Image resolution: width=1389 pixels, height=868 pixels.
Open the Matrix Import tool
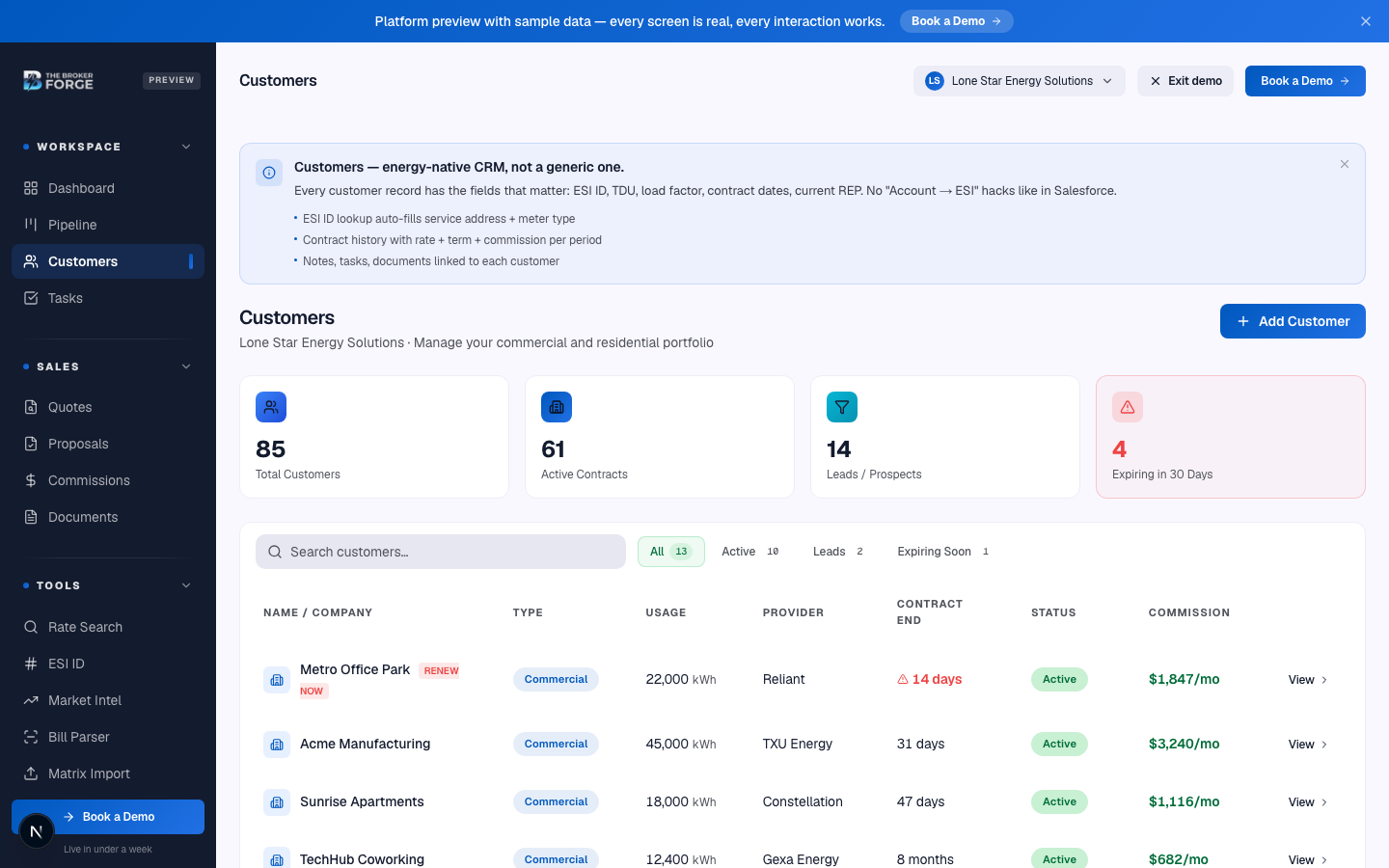click(108, 773)
